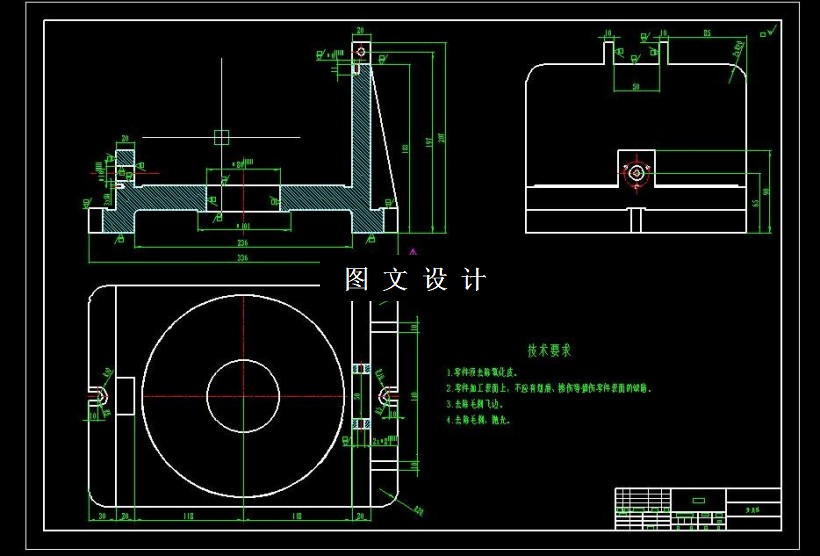Click the surface finish symbol at top-right corner
820x556 pixels.
pyautogui.click(x=768, y=31)
